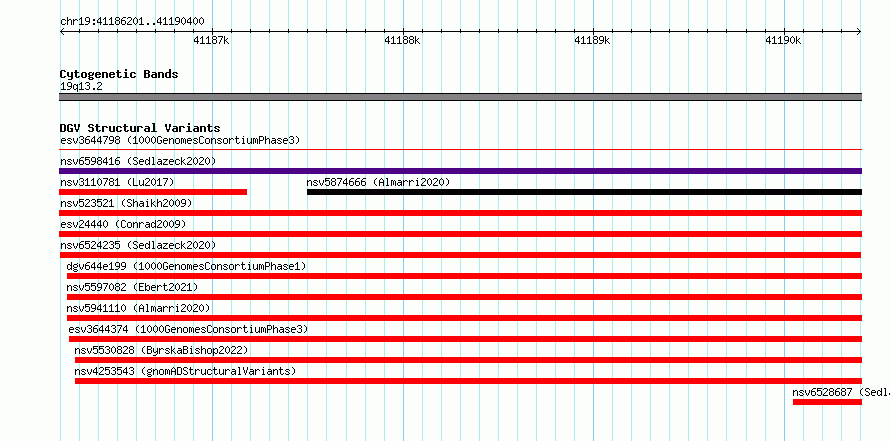Click the short red nsv3110781 bar
890x441 pixels.
153,192
